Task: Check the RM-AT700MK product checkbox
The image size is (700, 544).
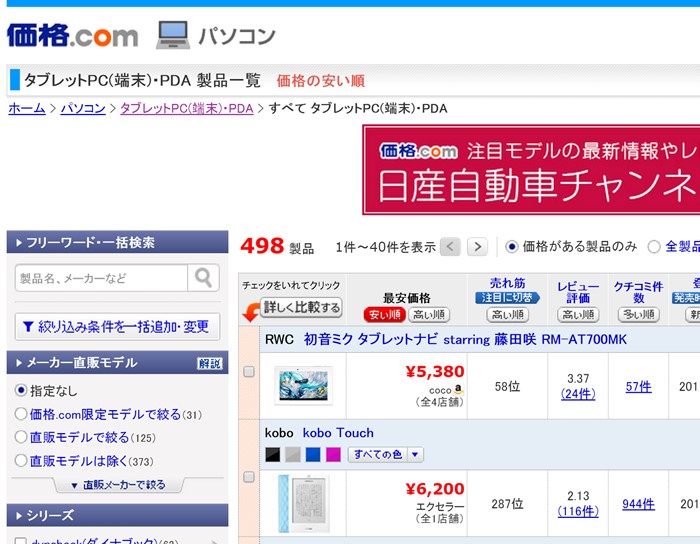Action: [x=249, y=371]
